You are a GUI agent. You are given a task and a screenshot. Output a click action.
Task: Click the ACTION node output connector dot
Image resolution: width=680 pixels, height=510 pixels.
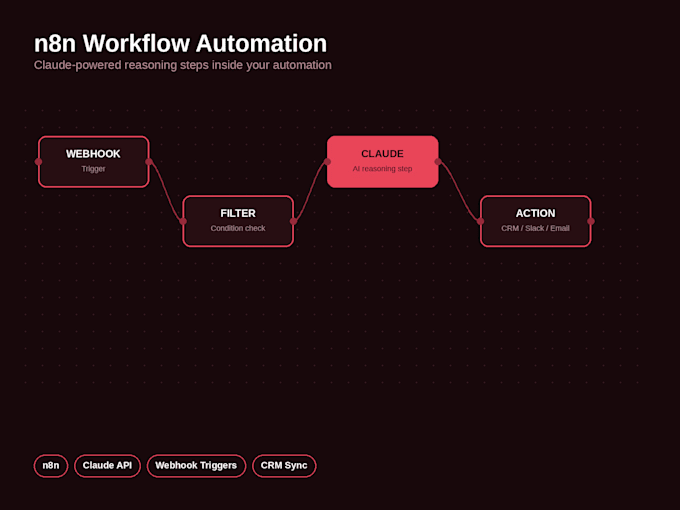pos(591,221)
